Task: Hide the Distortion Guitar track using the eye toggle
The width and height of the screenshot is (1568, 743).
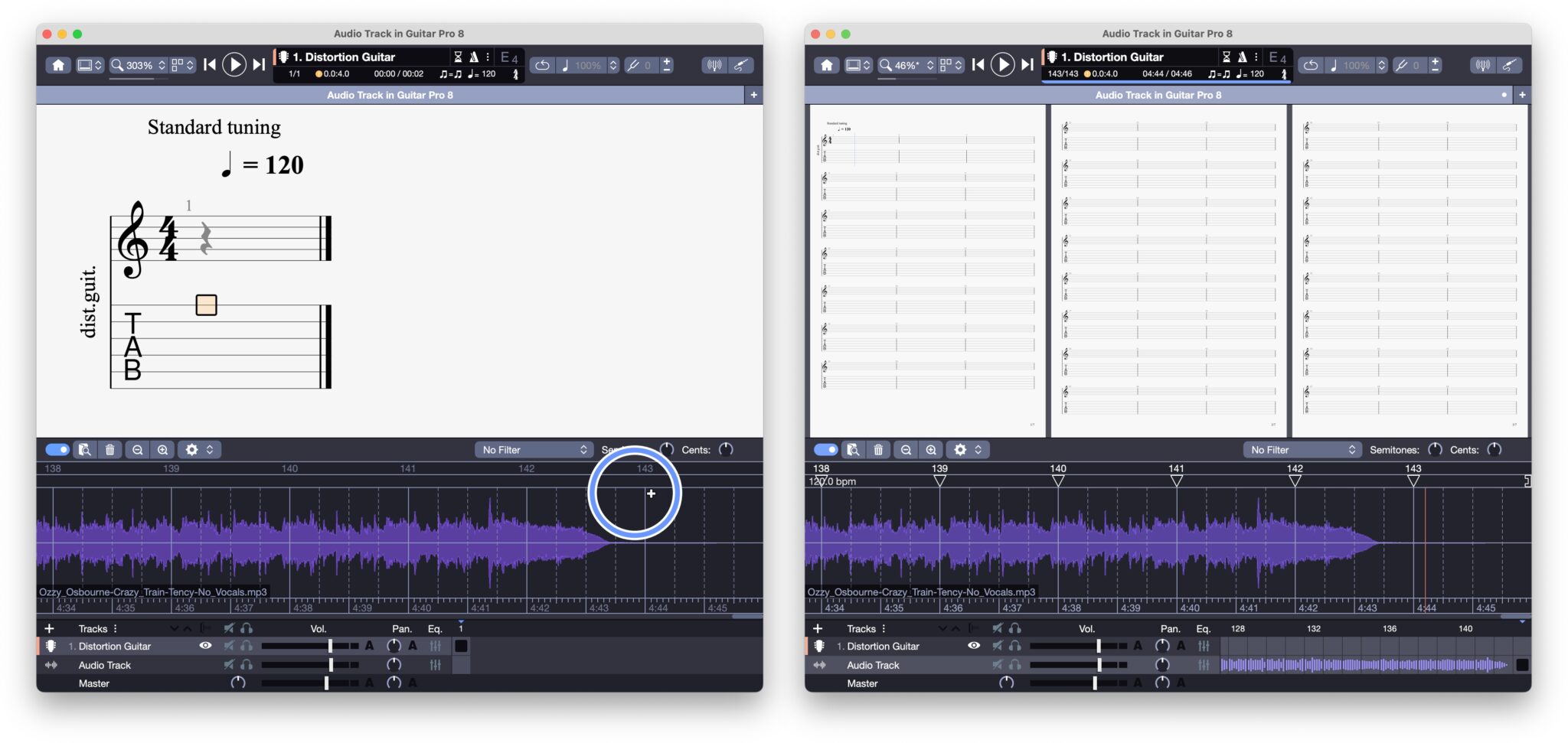Action: coord(207,645)
